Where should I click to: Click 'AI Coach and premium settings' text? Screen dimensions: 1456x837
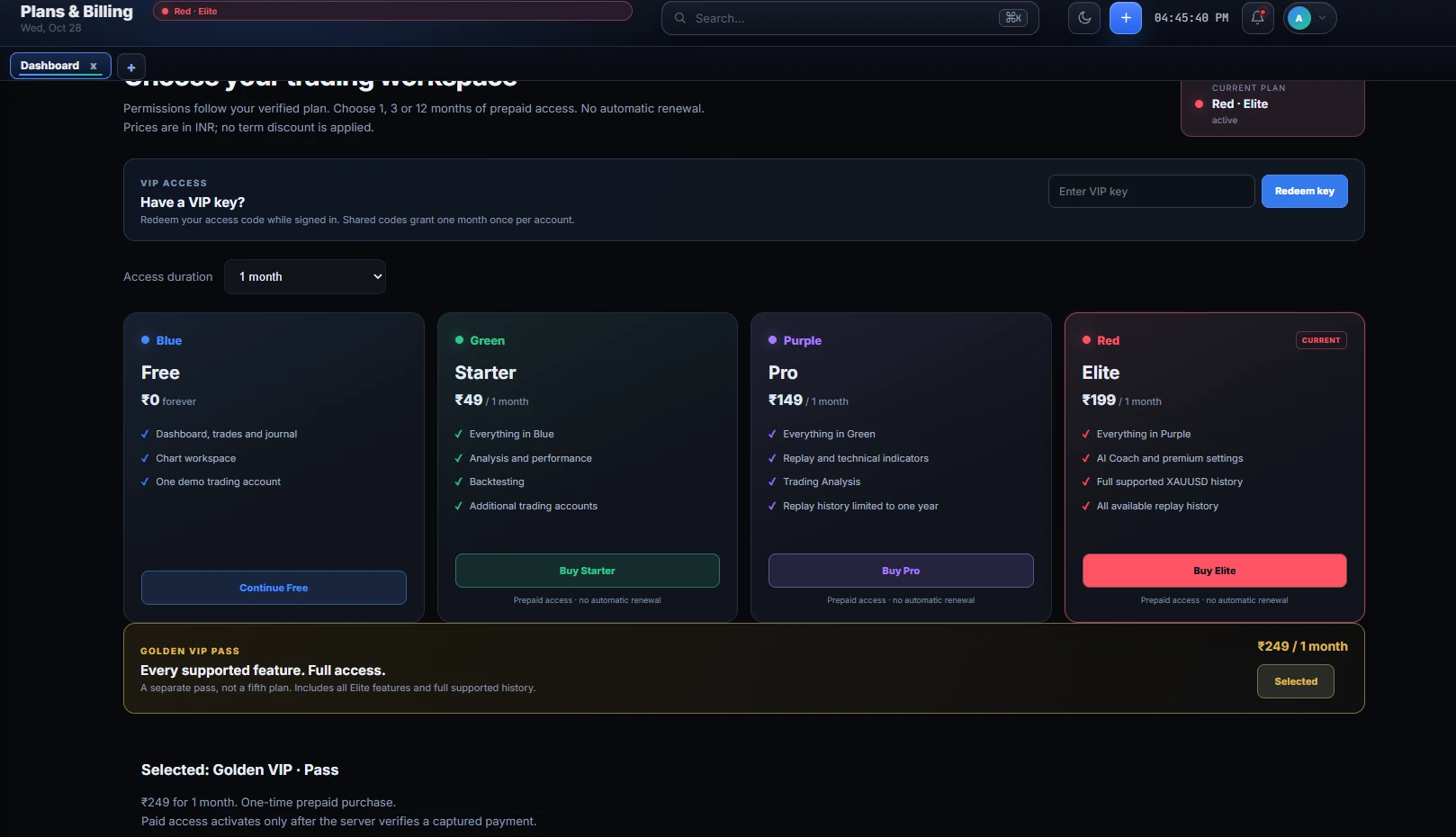[1169, 458]
